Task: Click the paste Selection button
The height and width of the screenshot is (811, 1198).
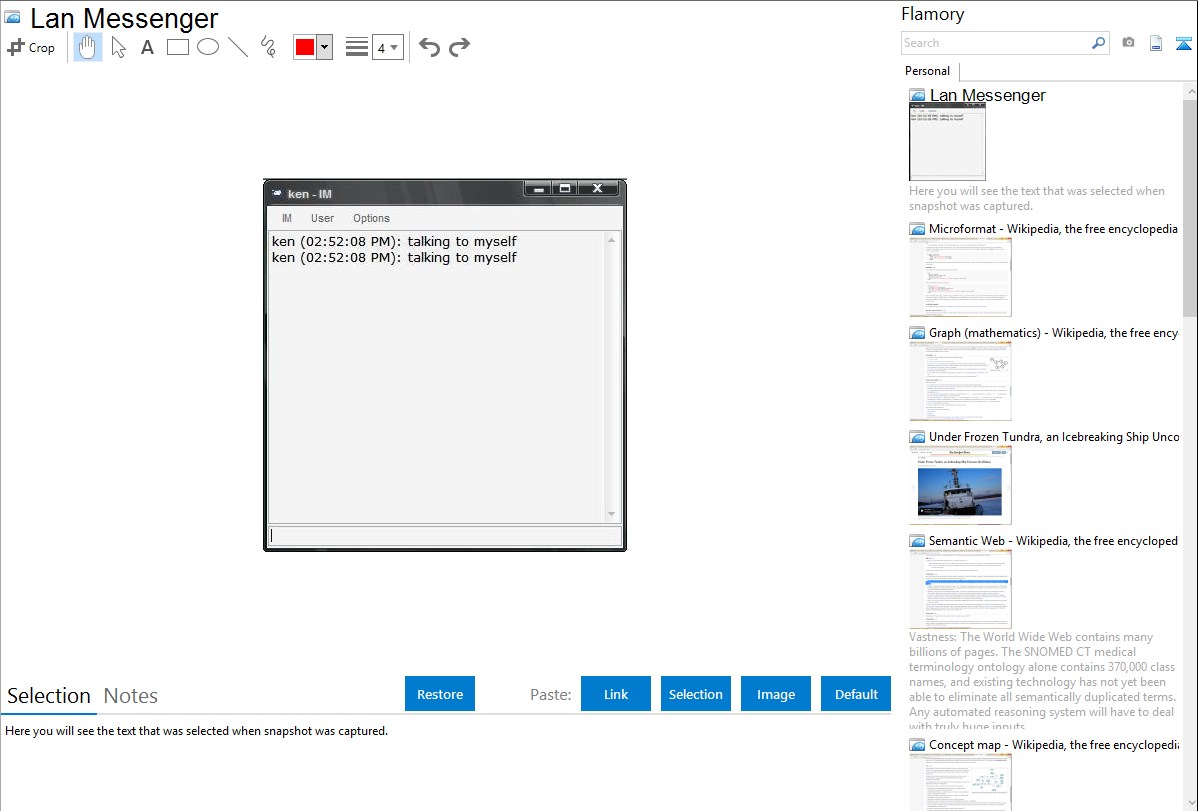Action: click(696, 694)
